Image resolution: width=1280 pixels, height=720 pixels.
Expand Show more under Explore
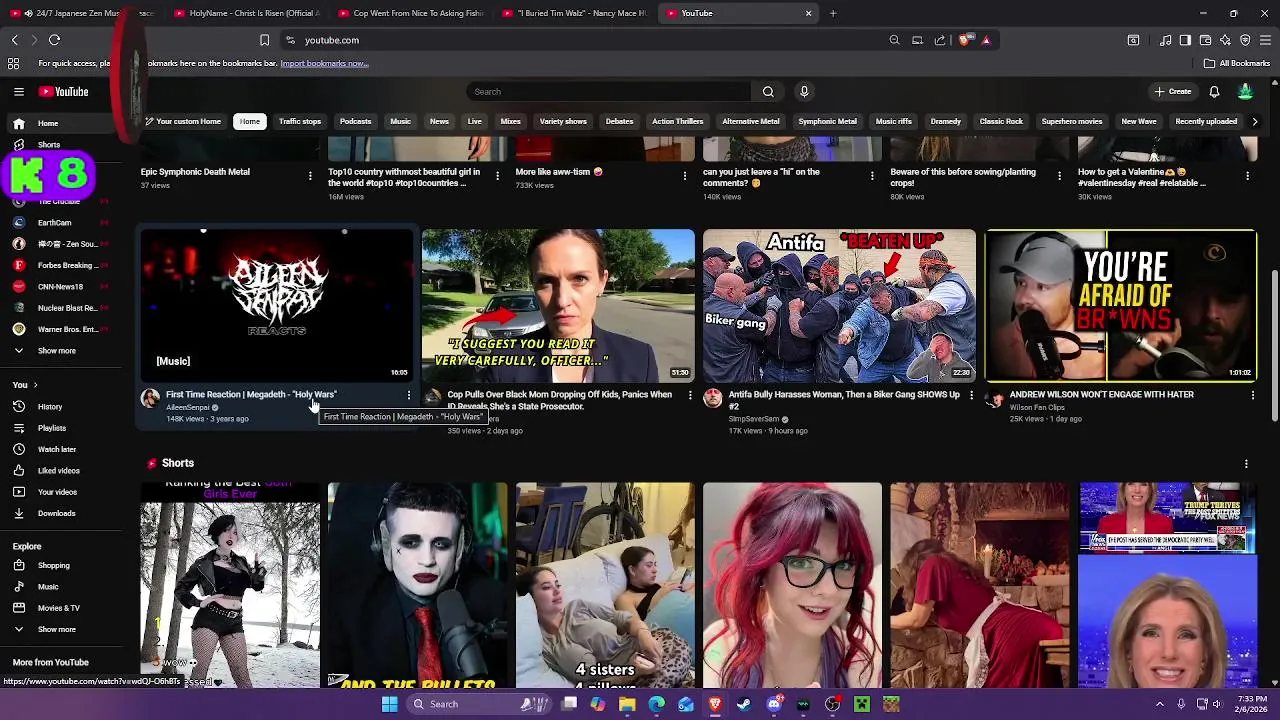66,629
